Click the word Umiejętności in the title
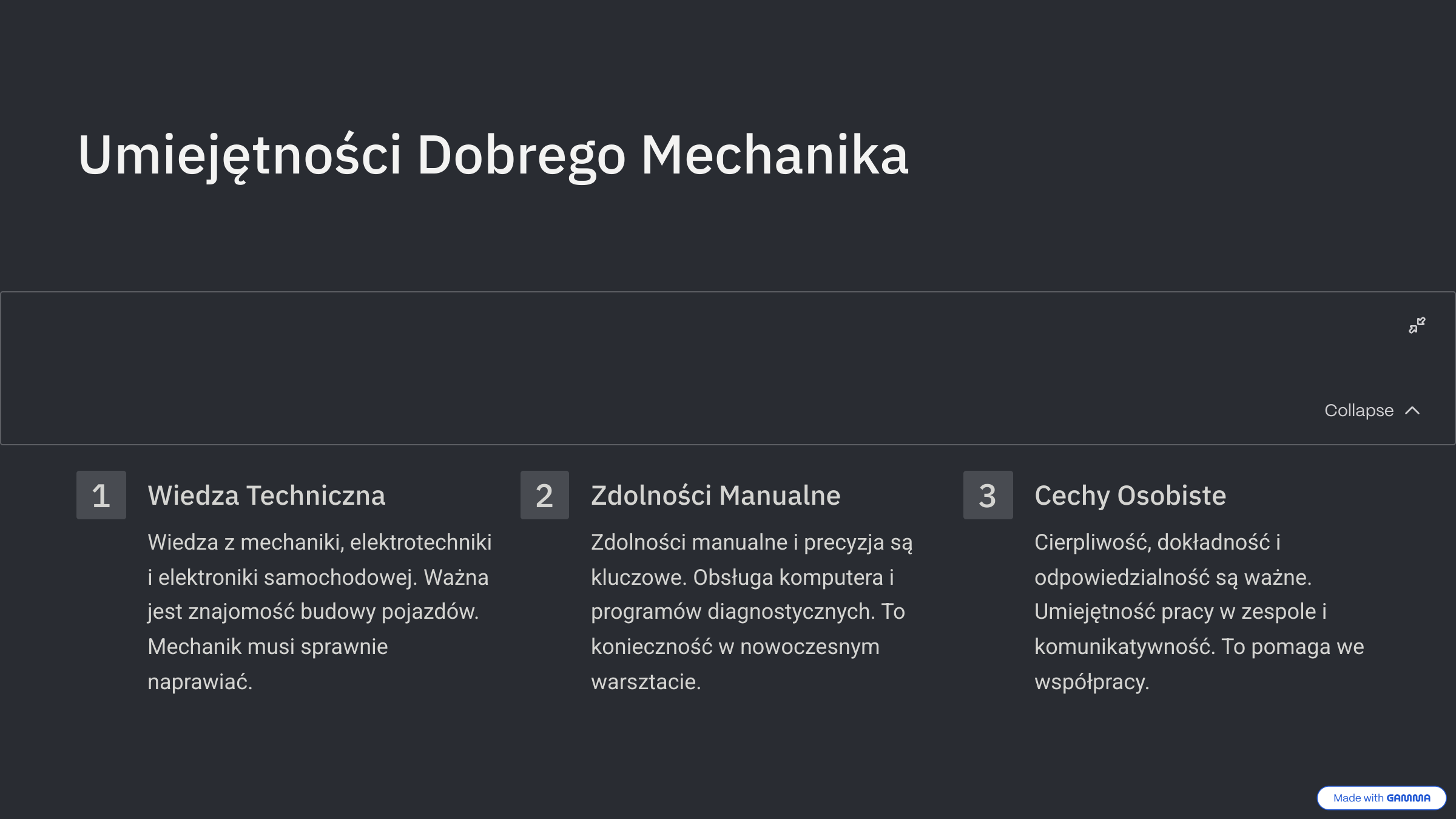Screen dimensions: 1456x819 [240, 155]
